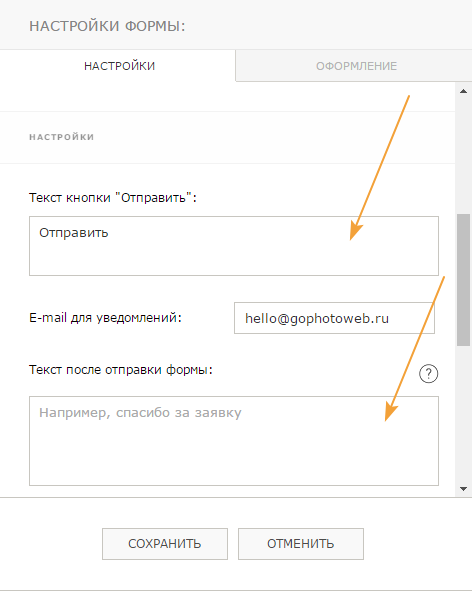Image resolution: width=472 pixels, height=591 pixels.
Task: Click the 'Текст после отправки формы:' label
Action: click(121, 370)
